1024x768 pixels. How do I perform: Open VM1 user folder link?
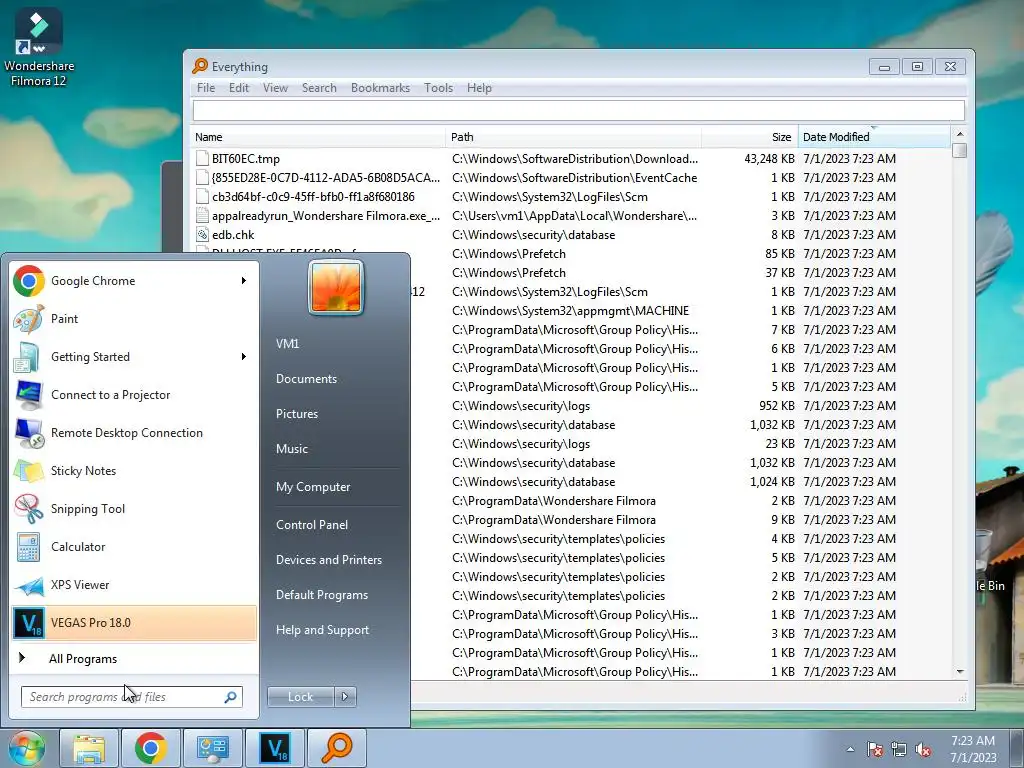[x=287, y=344]
